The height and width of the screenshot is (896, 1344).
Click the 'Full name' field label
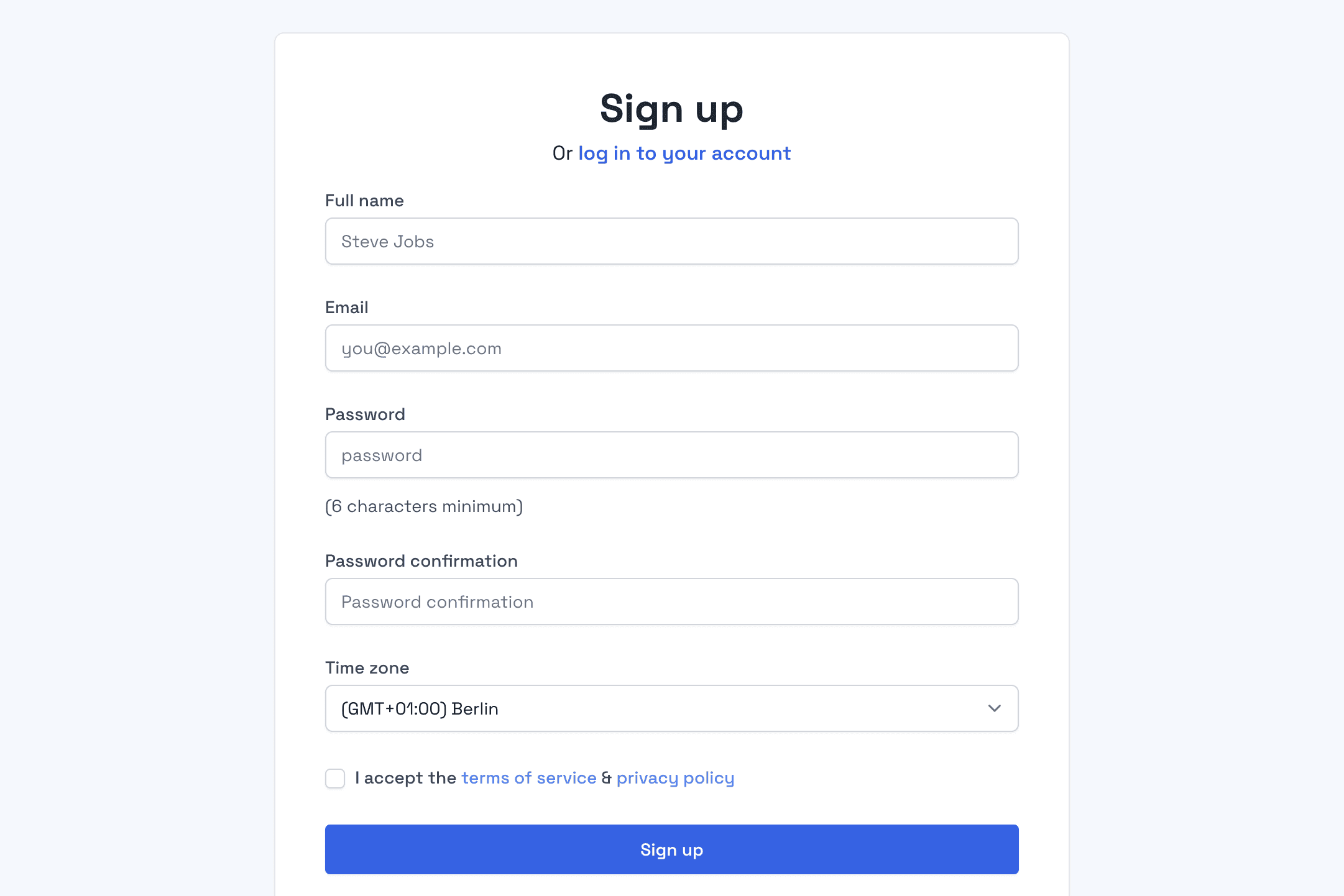pos(364,201)
